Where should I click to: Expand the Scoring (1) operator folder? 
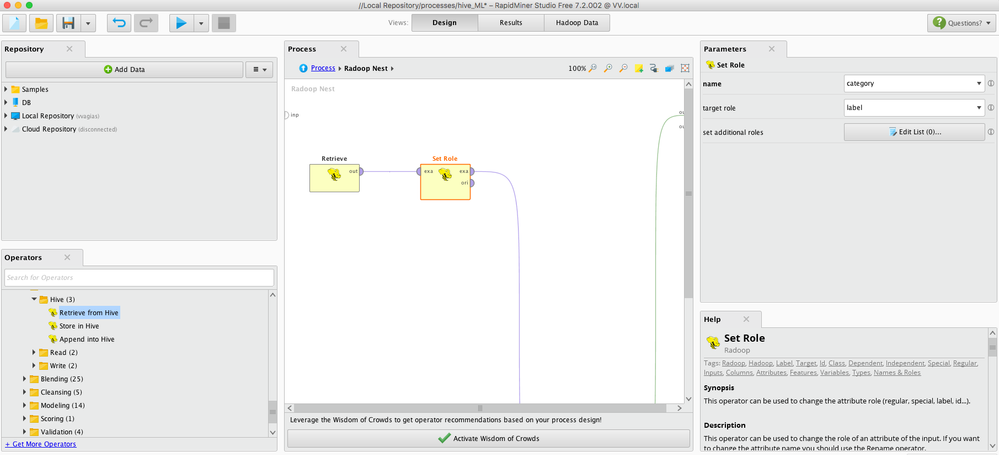[x=25, y=419]
